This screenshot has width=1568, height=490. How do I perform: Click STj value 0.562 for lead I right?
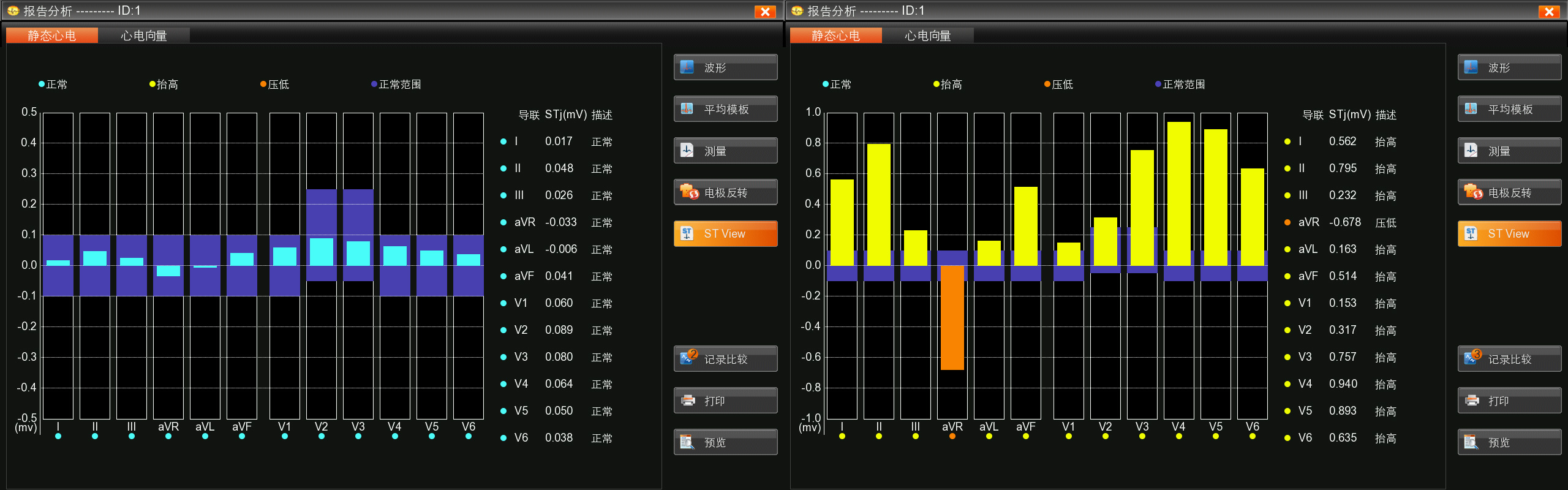1343,141
